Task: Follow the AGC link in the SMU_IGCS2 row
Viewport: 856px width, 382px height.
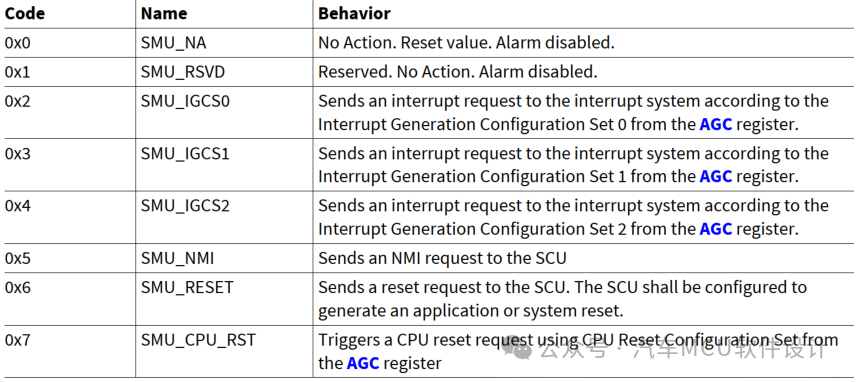Action: [715, 229]
